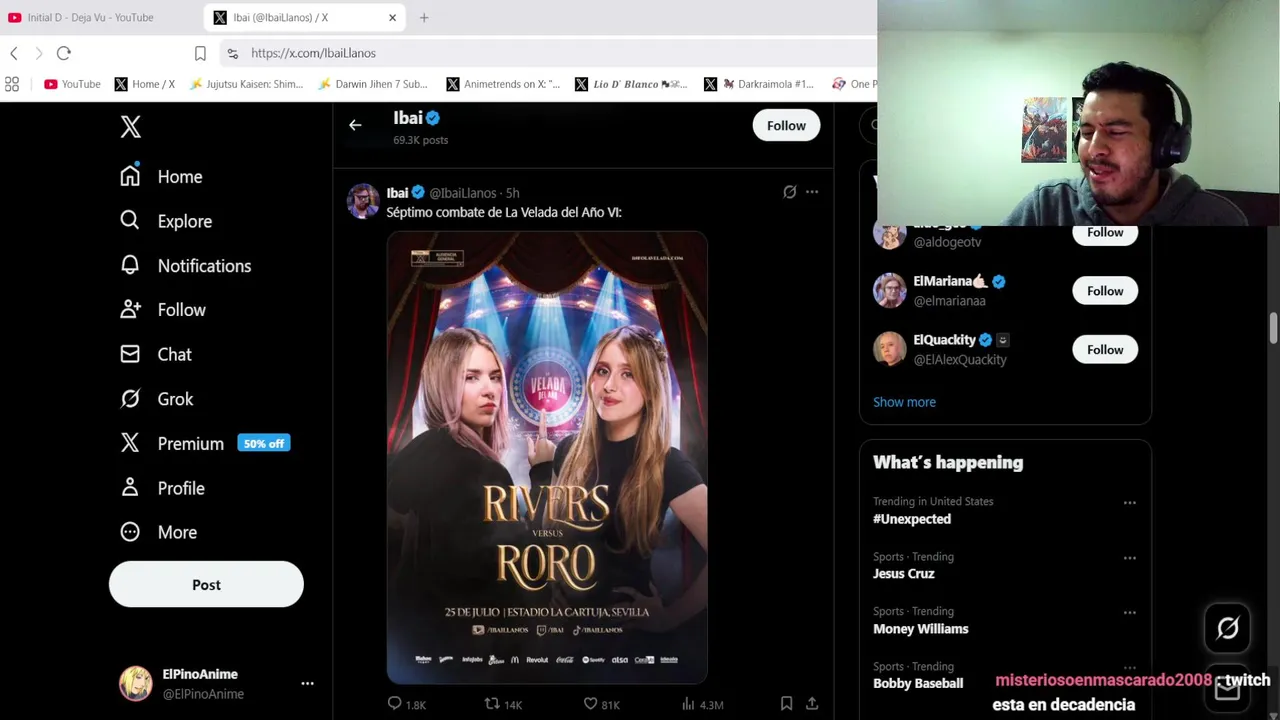Click Grok icon in sidebar
Viewport: 1280px width, 720px height.
(130, 398)
